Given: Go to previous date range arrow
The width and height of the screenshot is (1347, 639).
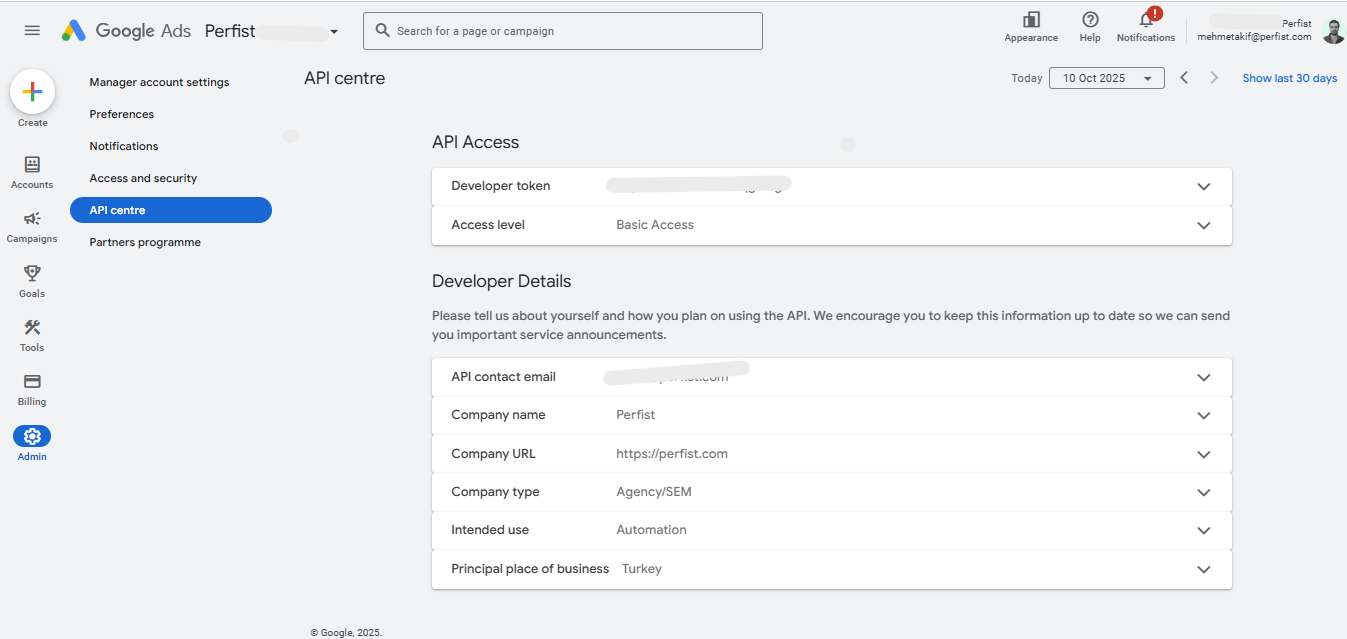Looking at the screenshot, I should point(1184,78).
